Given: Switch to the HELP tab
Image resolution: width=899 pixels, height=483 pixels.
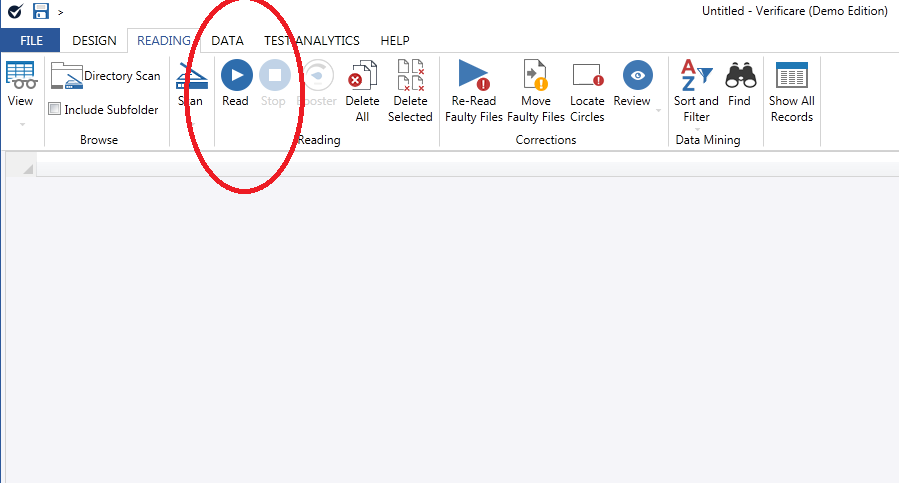Looking at the screenshot, I should [395, 41].
